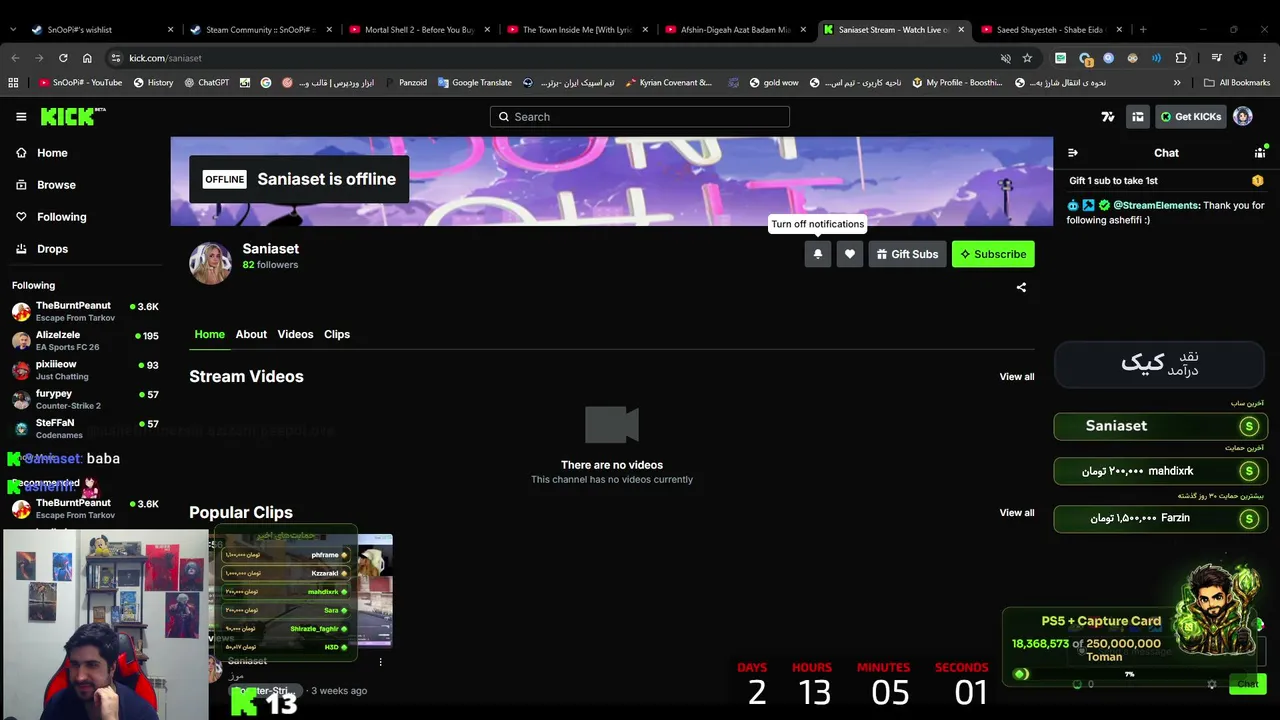This screenshot has width=1280, height=720.
Task: Click the magnifier icon in the Kick search bar
Action: (x=504, y=117)
